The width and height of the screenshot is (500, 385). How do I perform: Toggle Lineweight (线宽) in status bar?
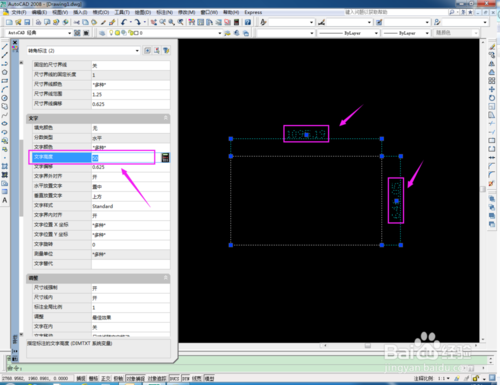(197, 378)
